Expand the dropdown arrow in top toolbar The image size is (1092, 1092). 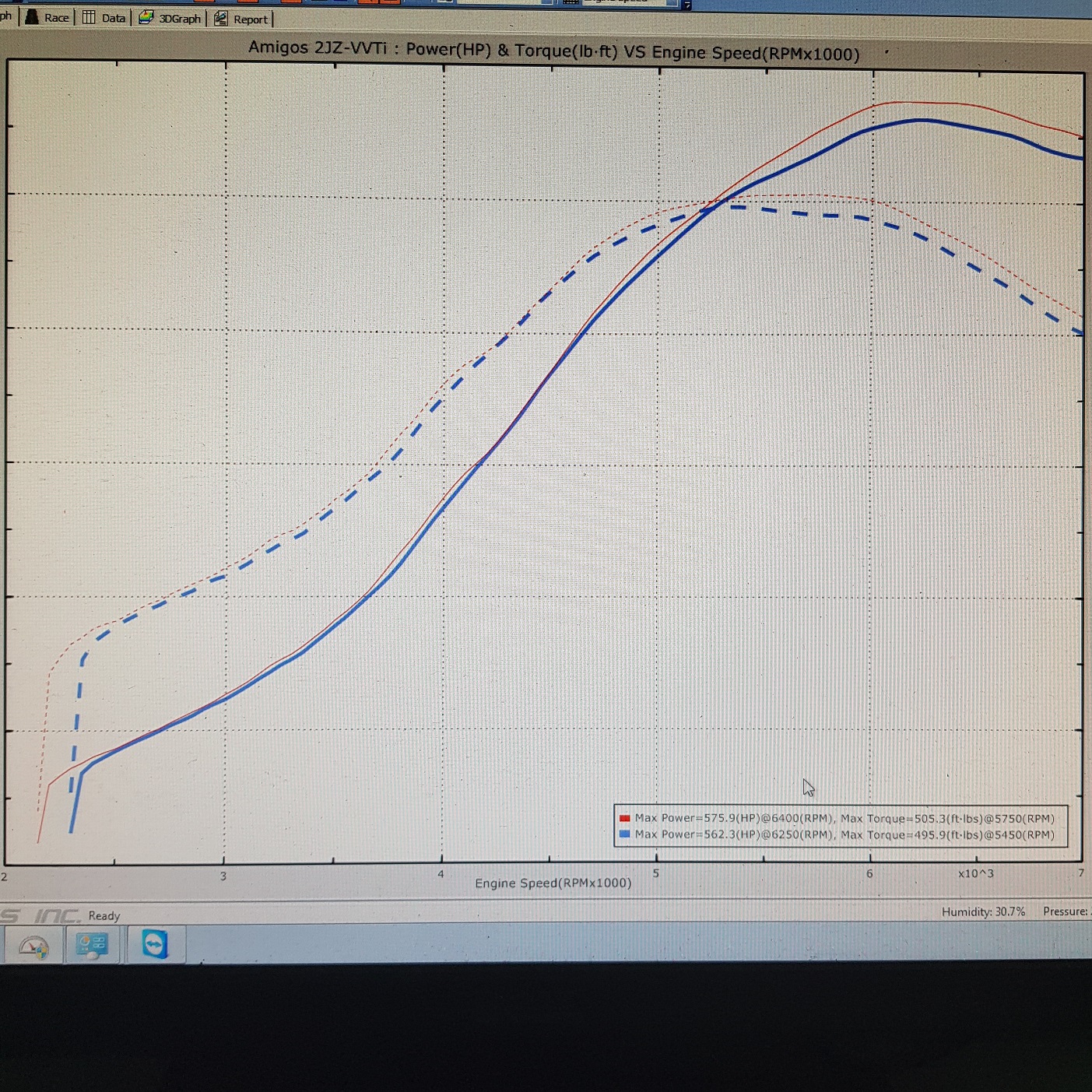tap(686, 5)
